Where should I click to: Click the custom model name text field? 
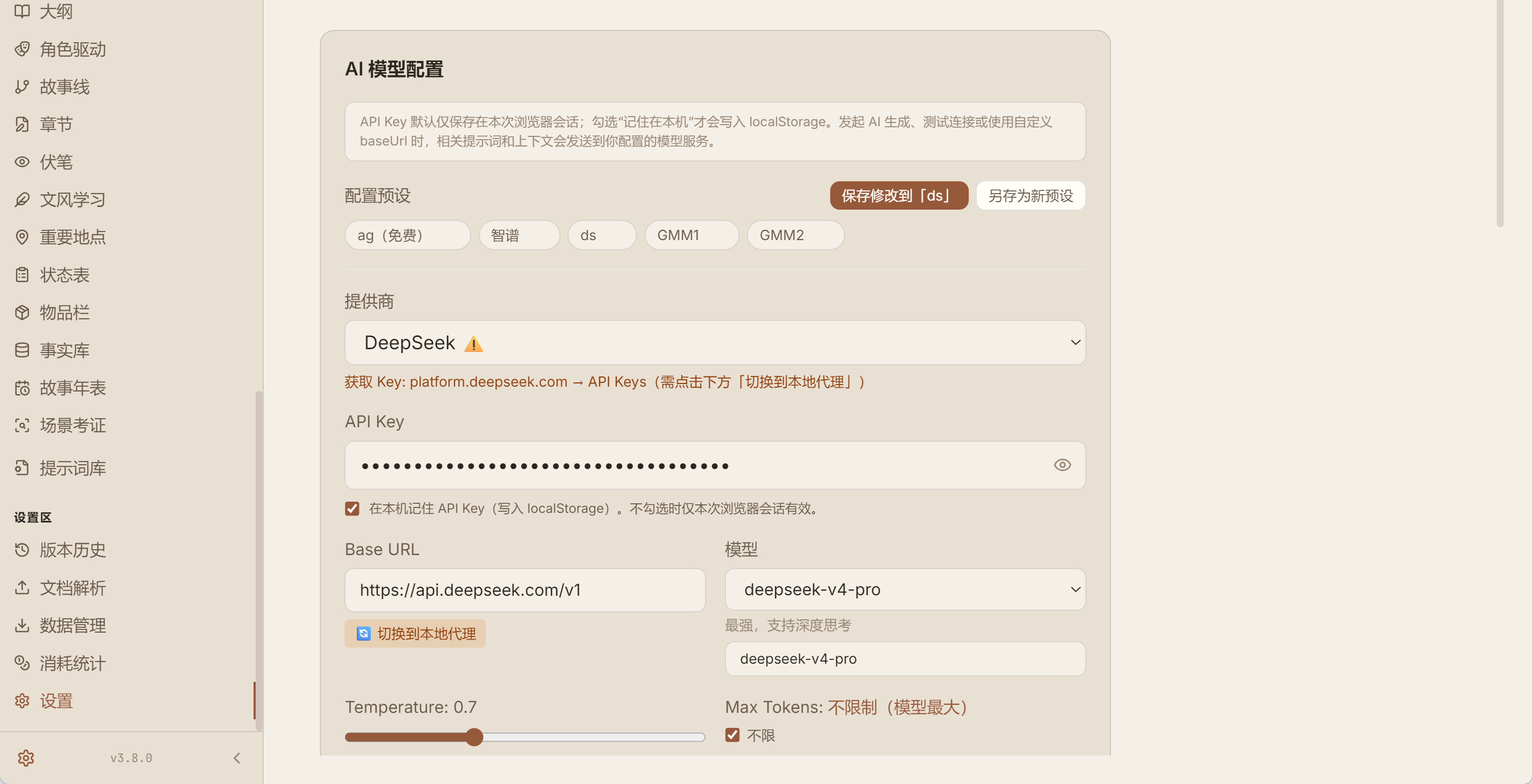coord(905,658)
